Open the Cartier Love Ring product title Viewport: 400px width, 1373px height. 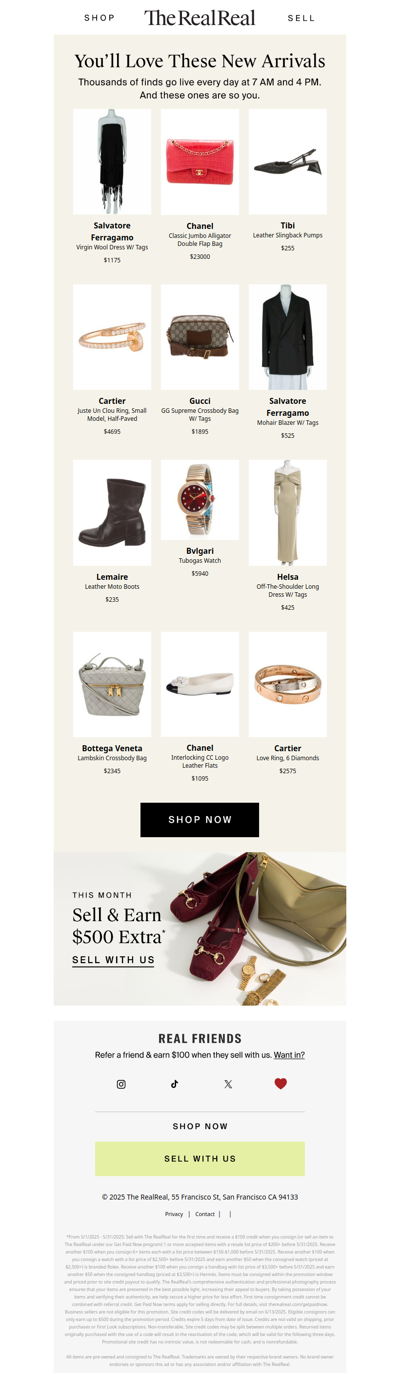pos(288,748)
